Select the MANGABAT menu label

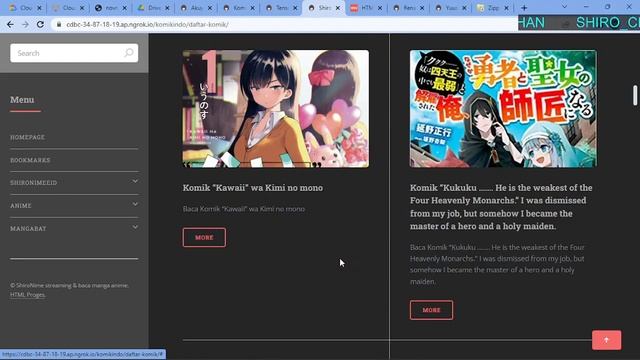(28, 229)
